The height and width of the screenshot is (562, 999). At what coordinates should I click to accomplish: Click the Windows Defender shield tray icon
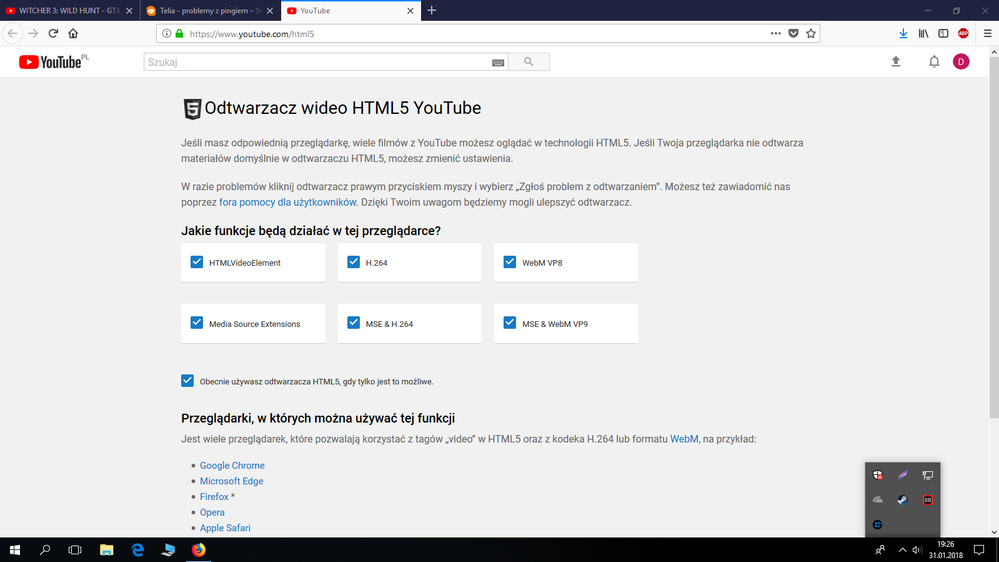[878, 475]
